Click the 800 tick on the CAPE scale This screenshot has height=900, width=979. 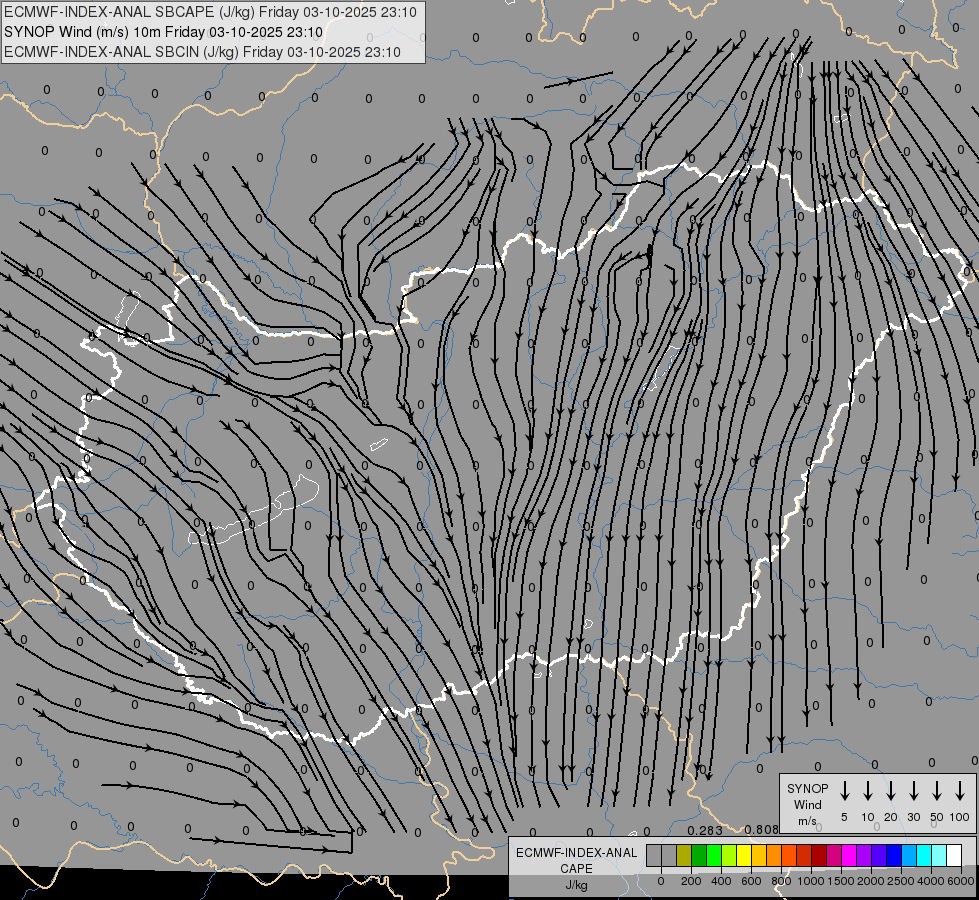point(781,881)
